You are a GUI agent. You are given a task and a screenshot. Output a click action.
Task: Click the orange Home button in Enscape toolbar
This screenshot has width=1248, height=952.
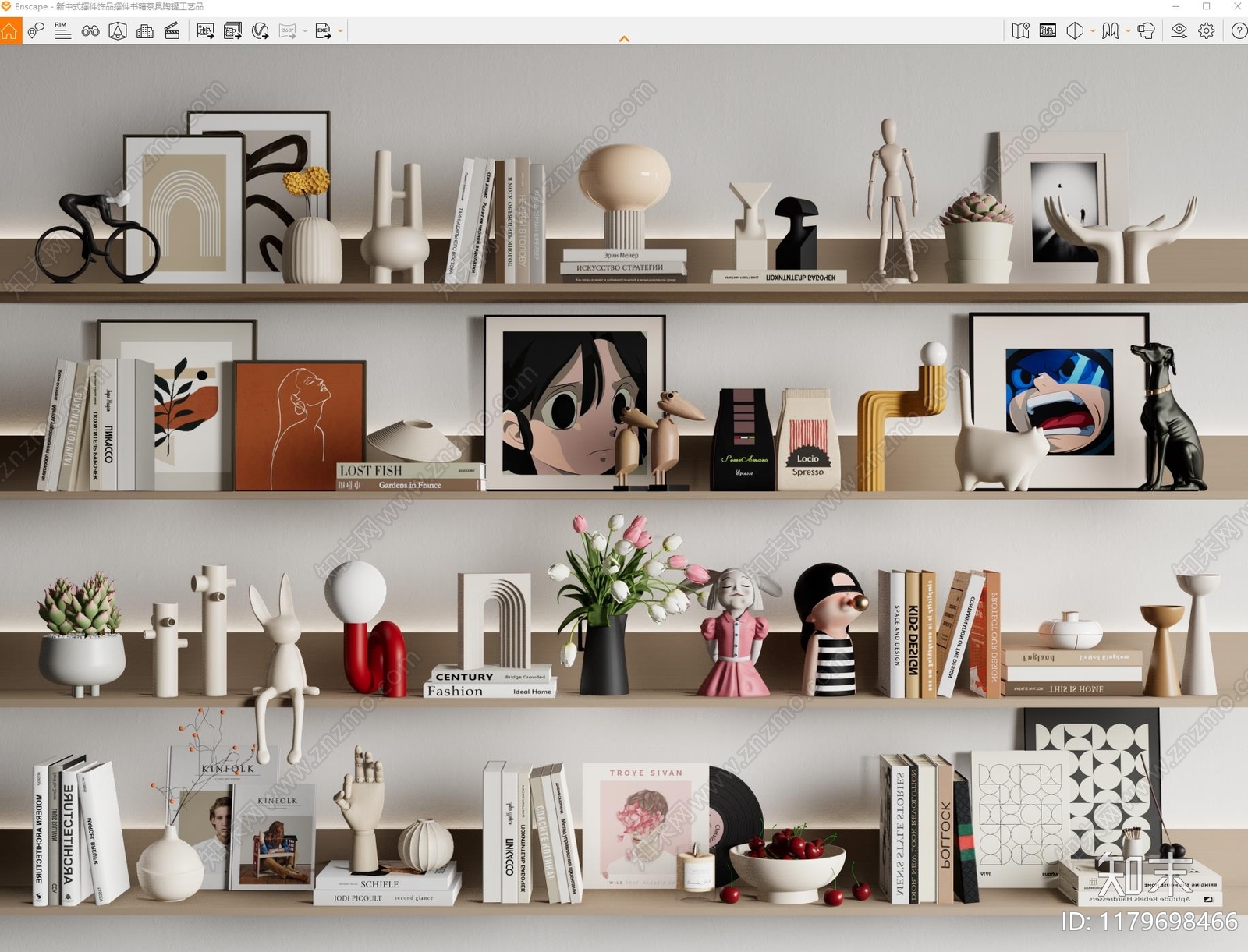[x=10, y=31]
